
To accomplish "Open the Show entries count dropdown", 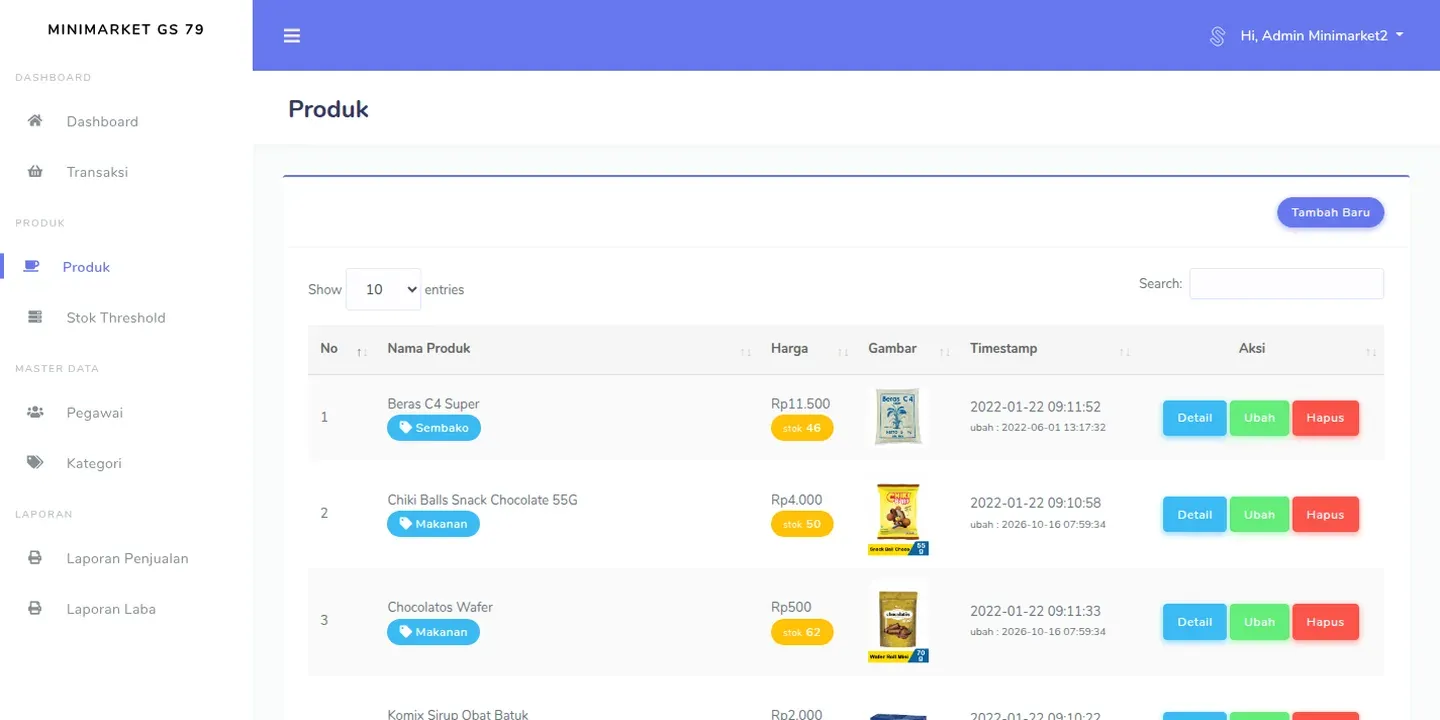I will (383, 289).
